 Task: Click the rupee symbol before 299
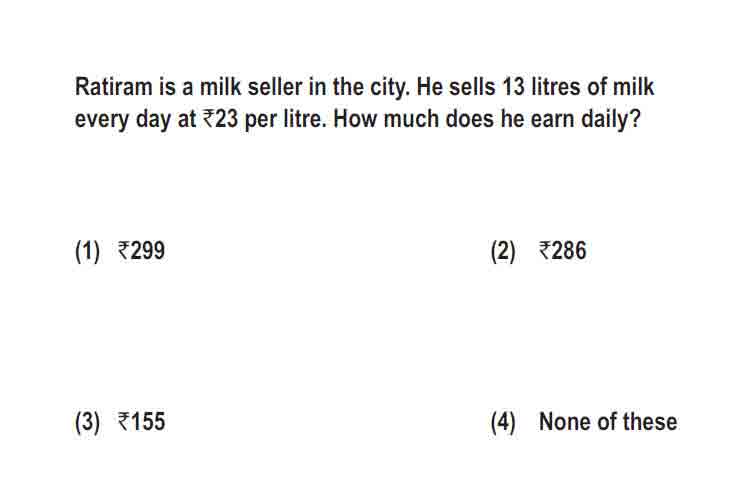click(x=123, y=251)
